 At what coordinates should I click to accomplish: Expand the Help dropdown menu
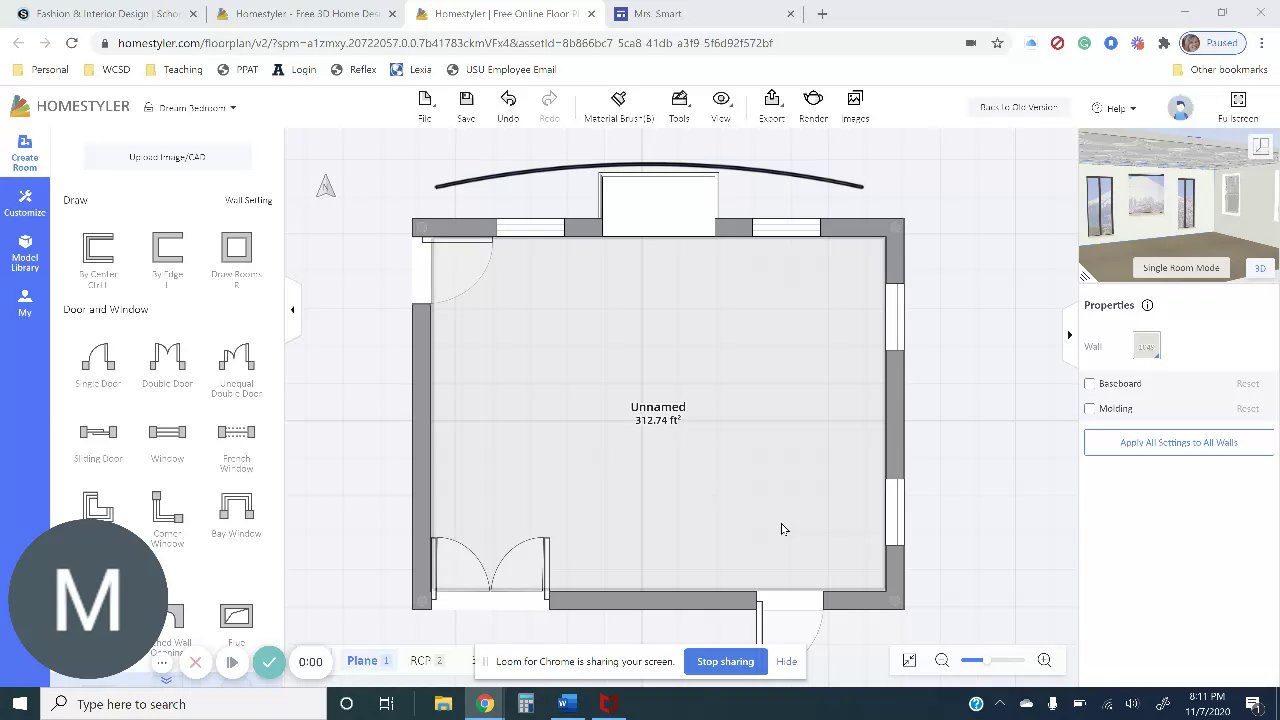pos(1113,108)
